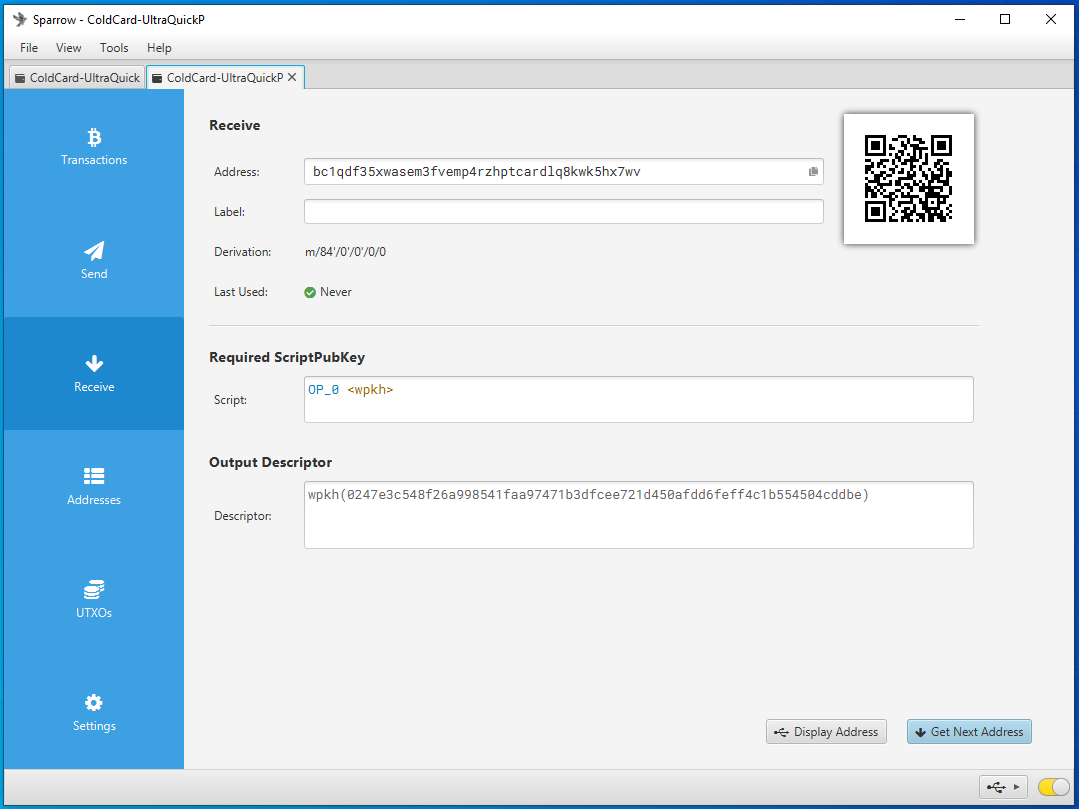Maximize the Sparrow window
The height and width of the screenshot is (809, 1079).
pos(1005,19)
